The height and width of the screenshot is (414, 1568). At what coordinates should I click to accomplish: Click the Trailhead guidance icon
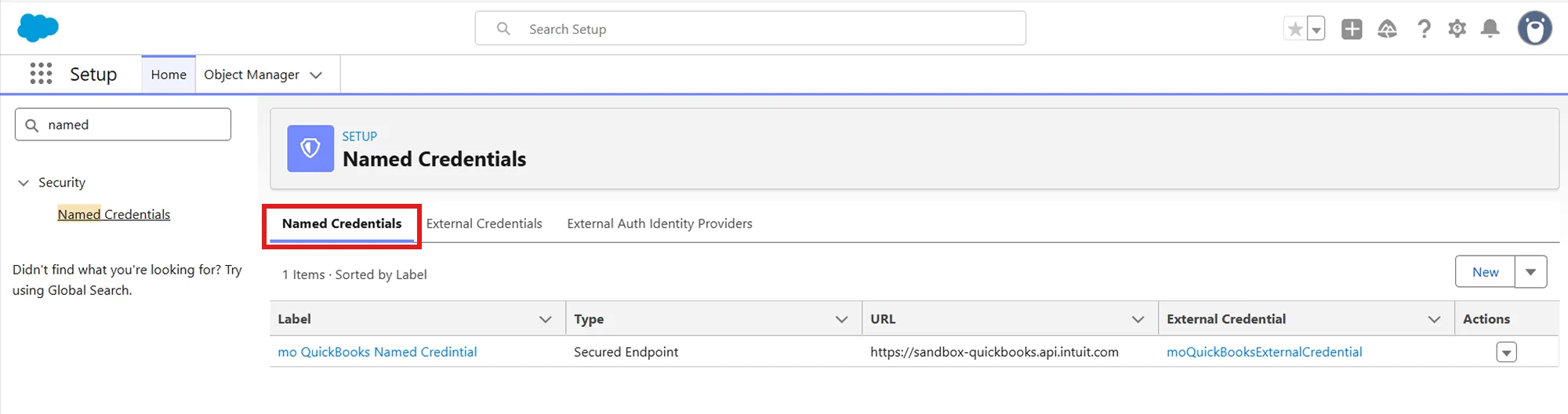pos(1387,29)
